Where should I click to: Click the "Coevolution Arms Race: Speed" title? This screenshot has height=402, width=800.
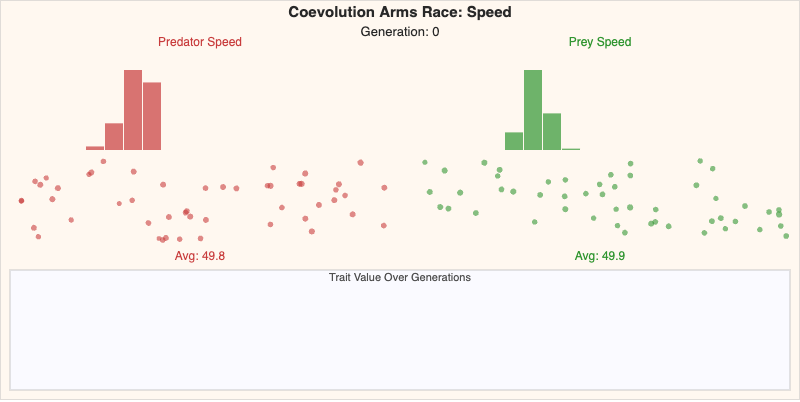tap(400, 12)
